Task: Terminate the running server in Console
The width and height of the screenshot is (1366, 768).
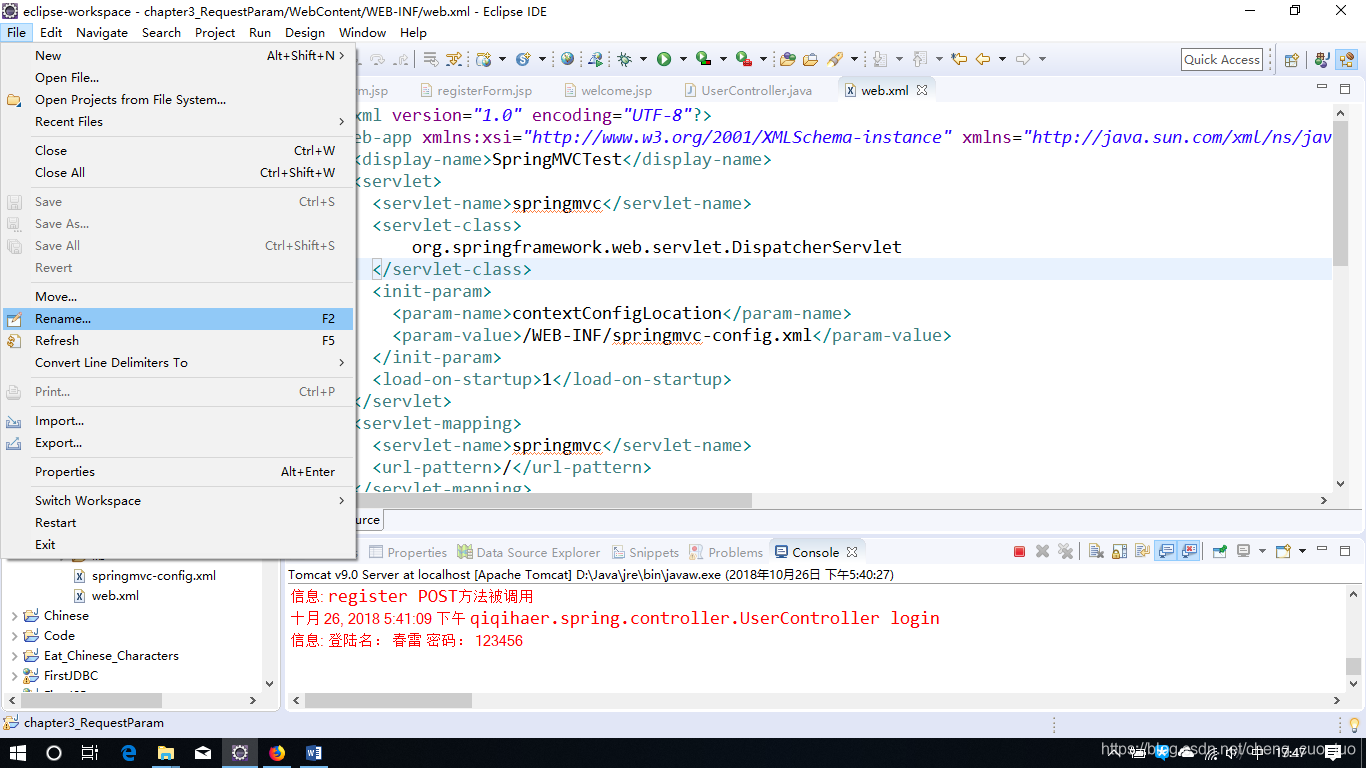Action: pyautogui.click(x=1019, y=551)
